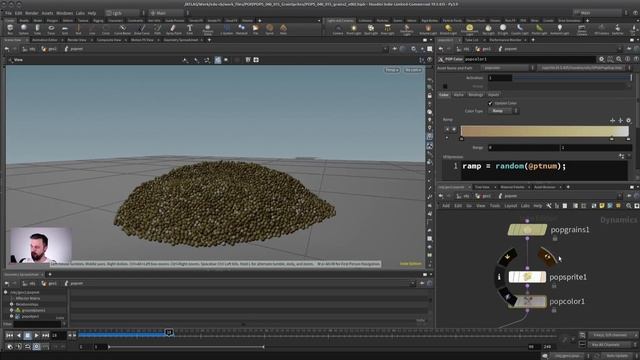Select the Box shelf tool
The height and width of the screenshot is (360, 640).
click(x=10, y=29)
